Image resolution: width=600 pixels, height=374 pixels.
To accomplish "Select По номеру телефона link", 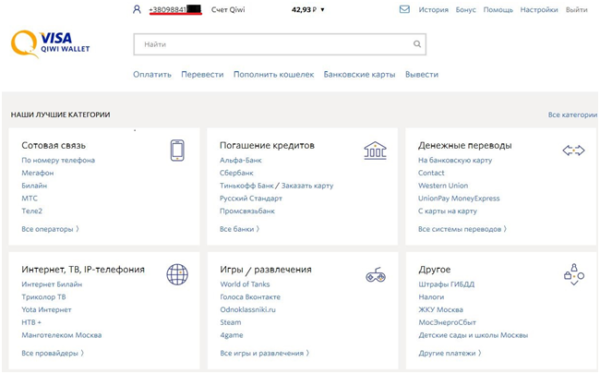I will (58, 160).
